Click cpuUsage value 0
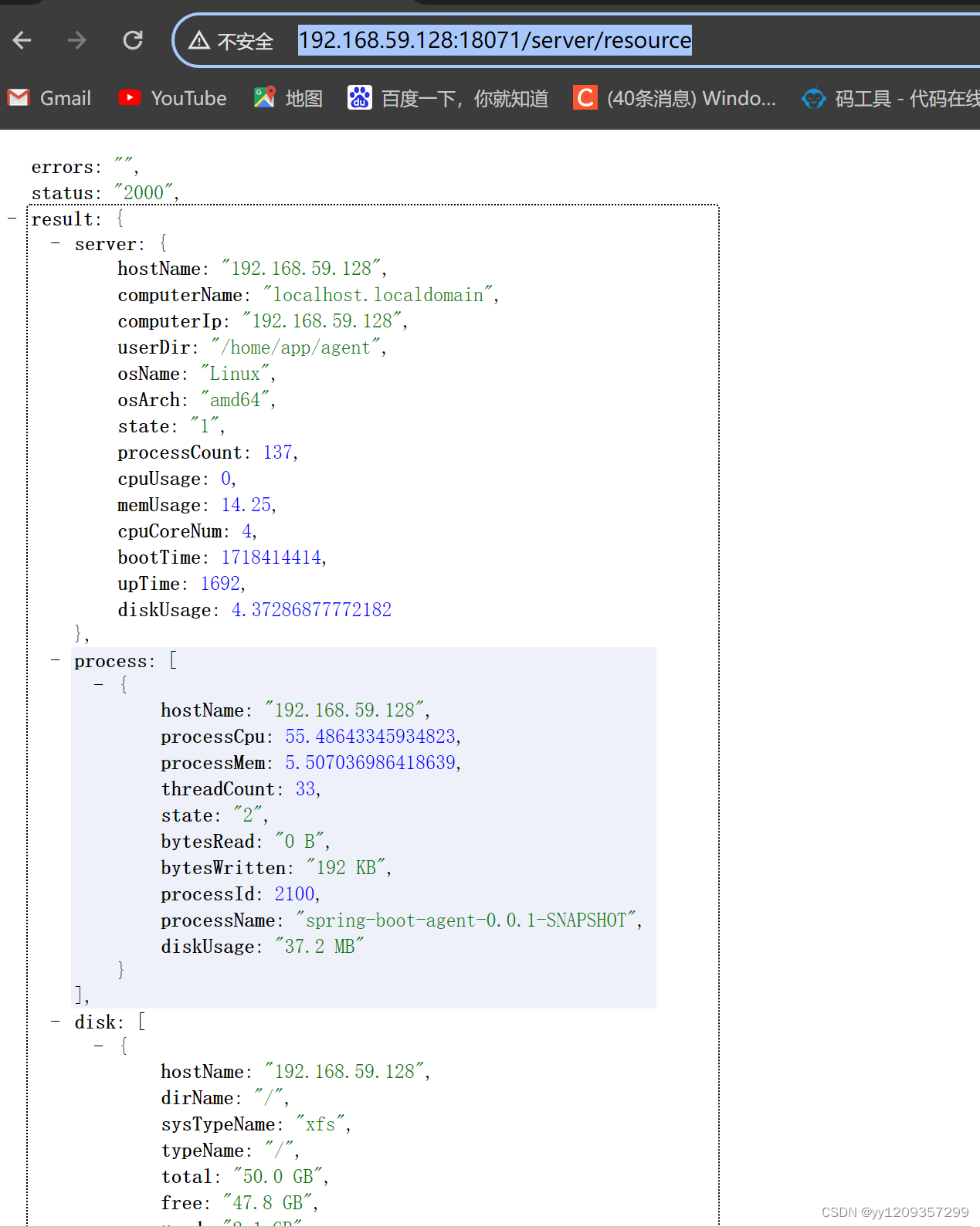 click(226, 479)
